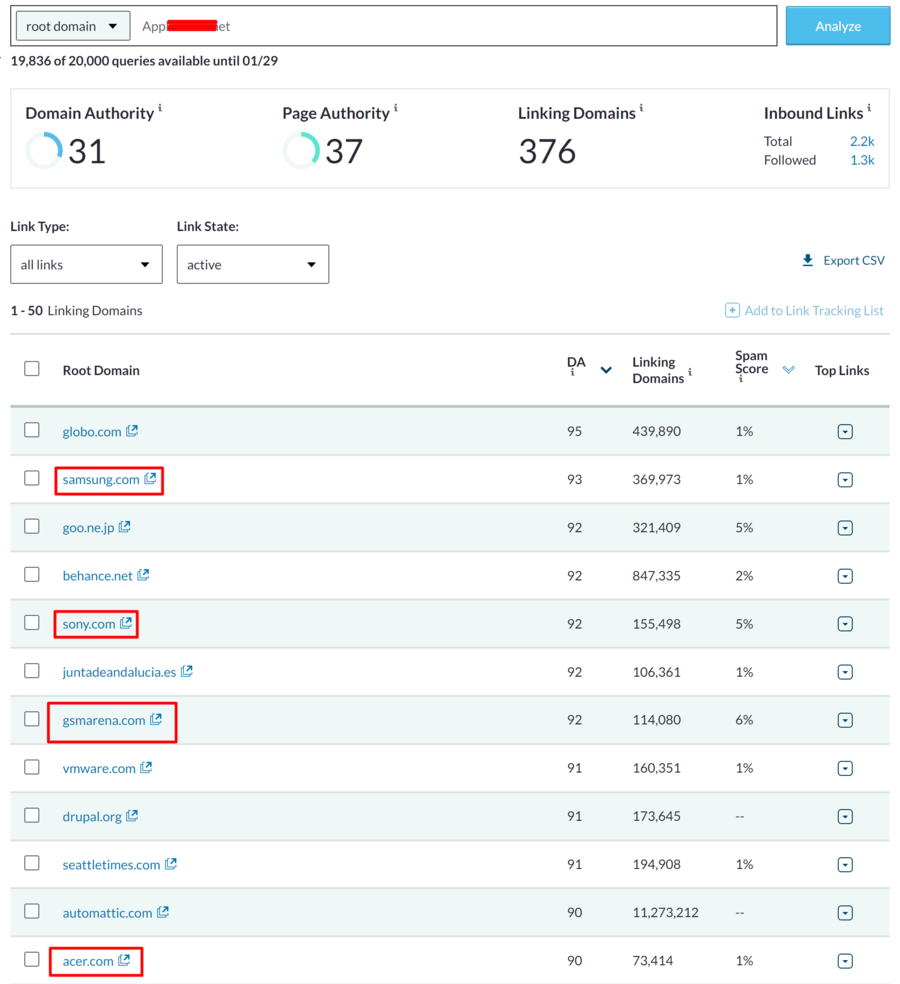The image size is (900, 984).
Task: Select the samsung.com row checkbox
Action: (32, 478)
